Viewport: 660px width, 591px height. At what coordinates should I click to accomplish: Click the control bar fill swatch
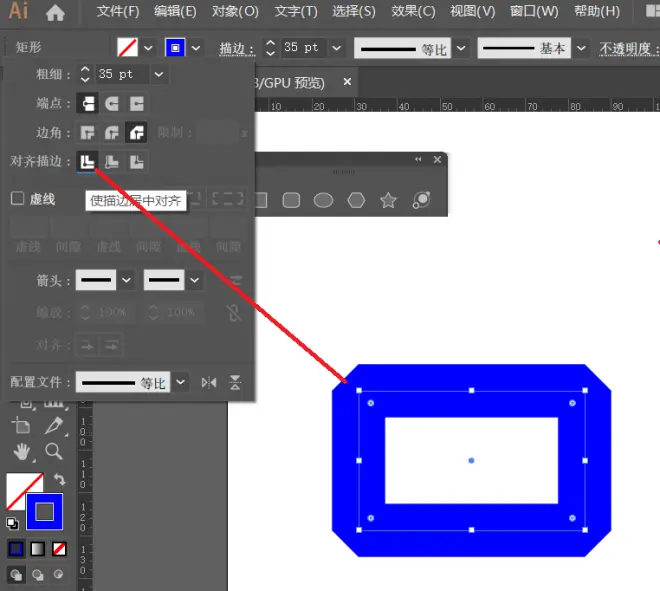coord(127,48)
